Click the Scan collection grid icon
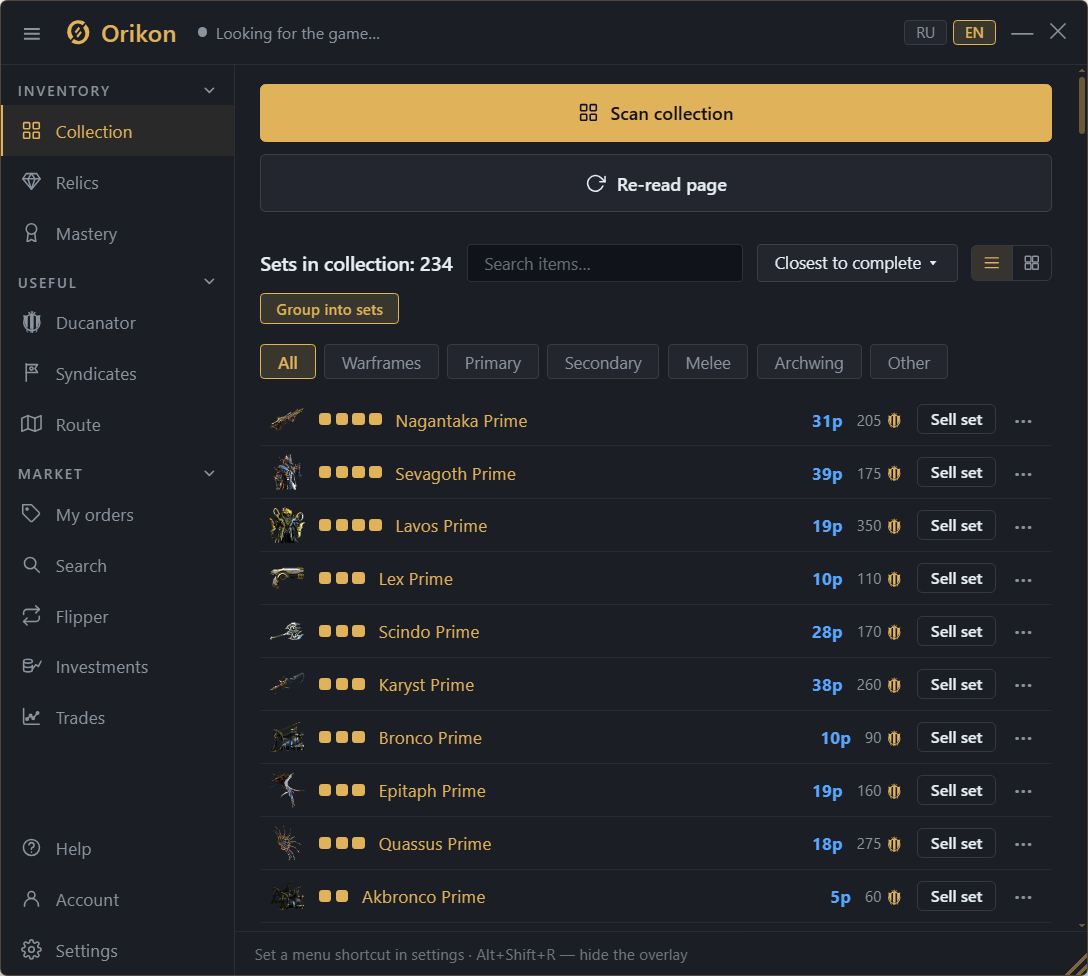Screen dimensions: 1088x976 pos(588,112)
